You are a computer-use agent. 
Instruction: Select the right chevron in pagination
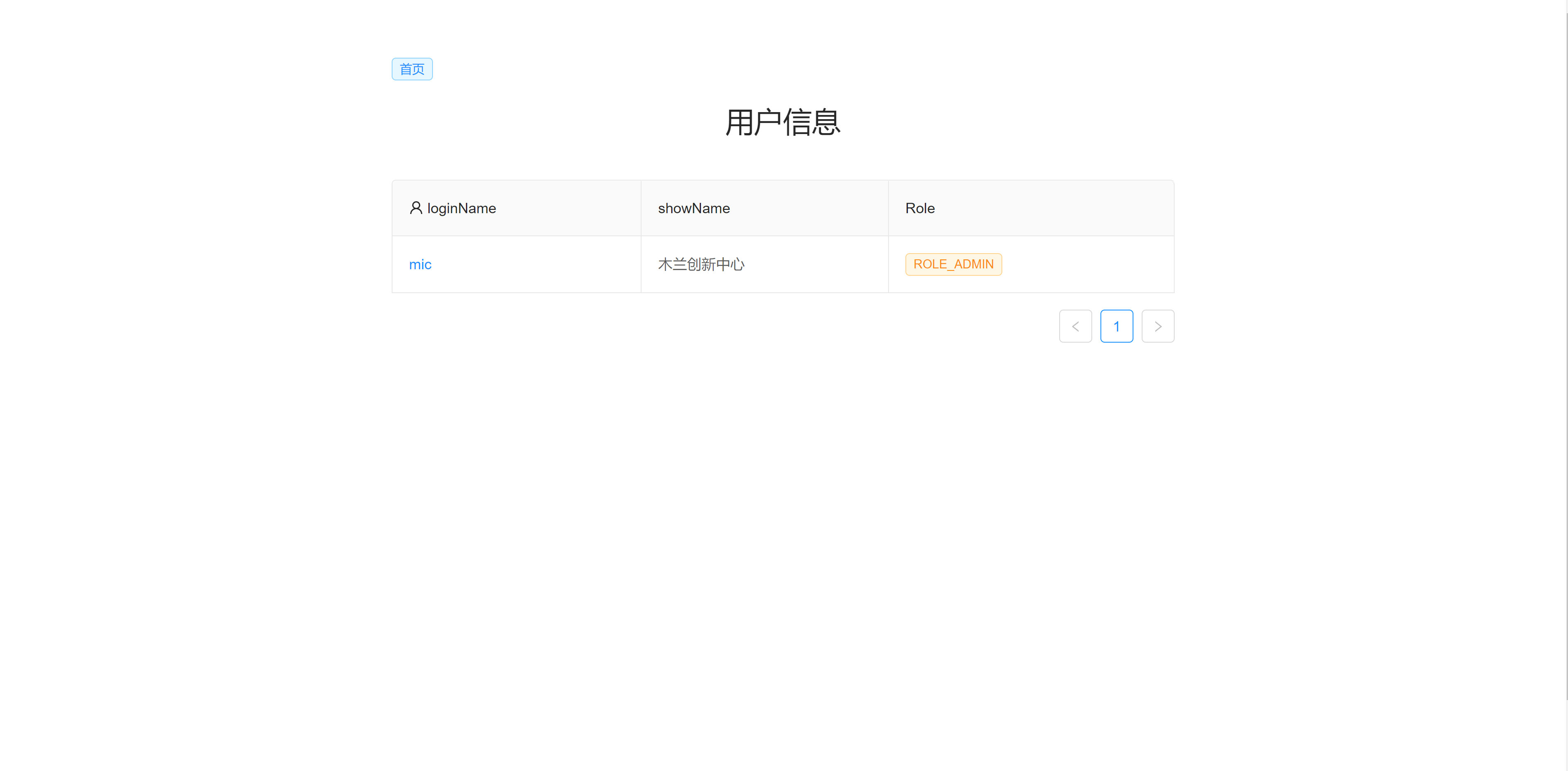pos(1158,326)
